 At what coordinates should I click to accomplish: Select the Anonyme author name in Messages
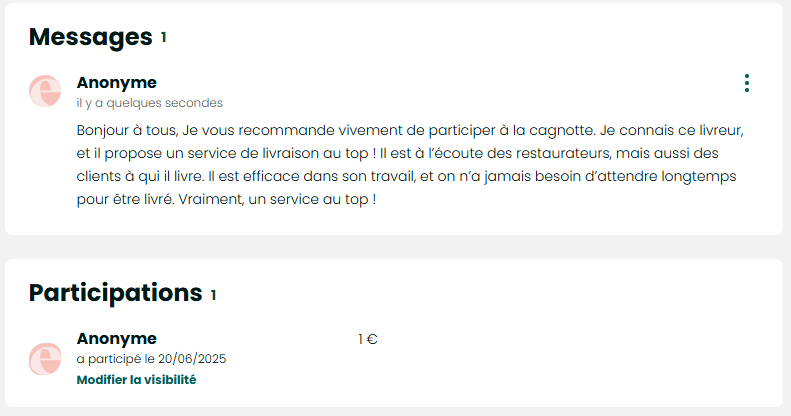click(116, 82)
